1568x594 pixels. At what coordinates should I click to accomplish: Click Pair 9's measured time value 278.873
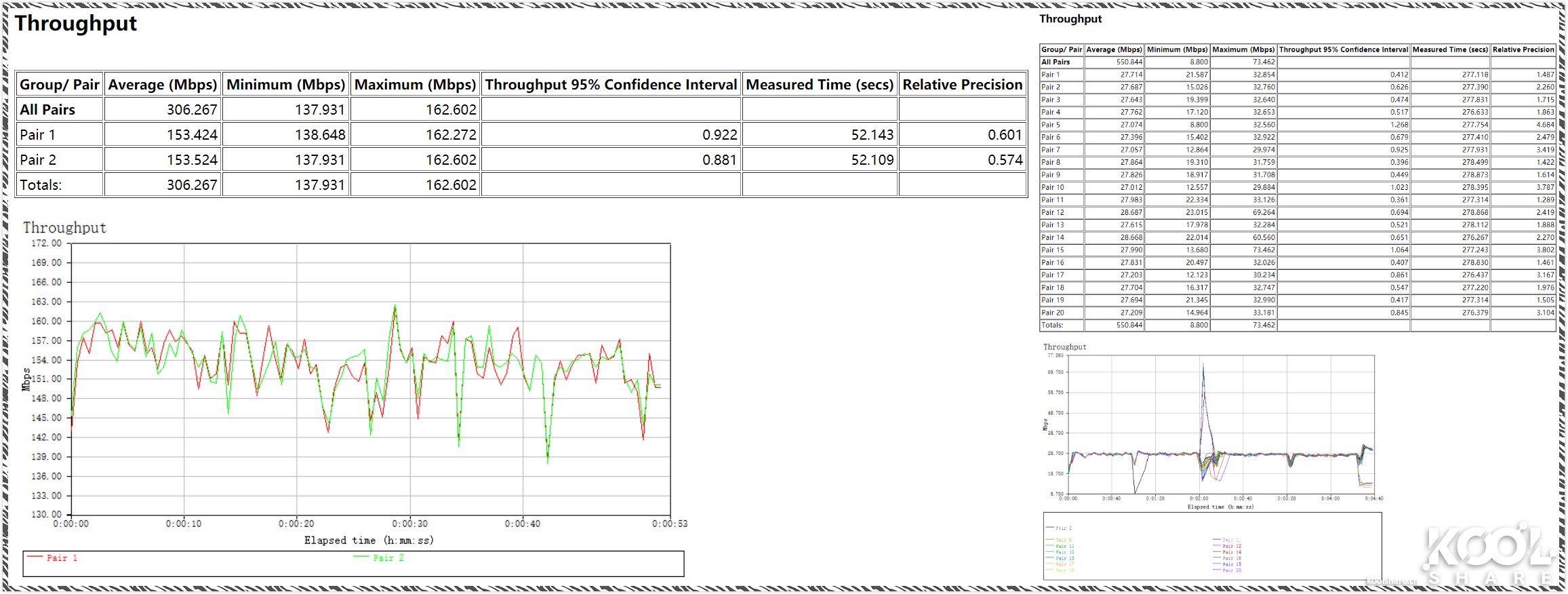click(x=1476, y=175)
